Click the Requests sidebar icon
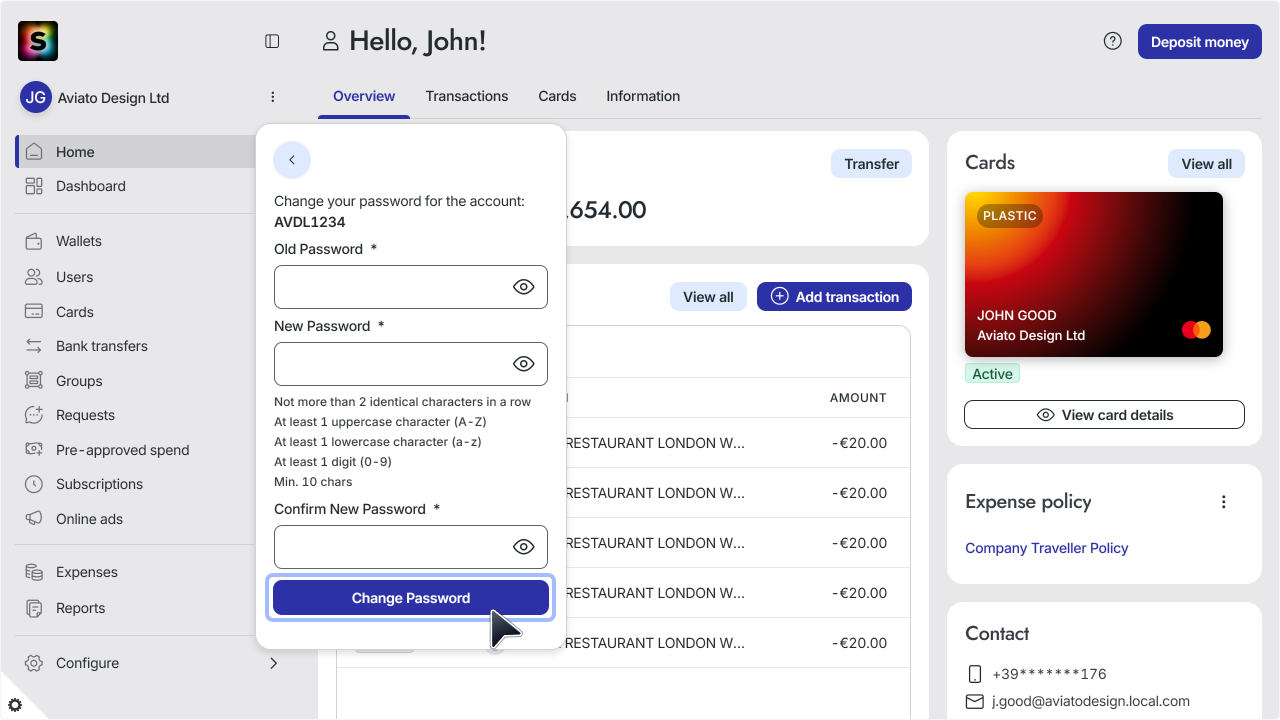 pos(34,415)
